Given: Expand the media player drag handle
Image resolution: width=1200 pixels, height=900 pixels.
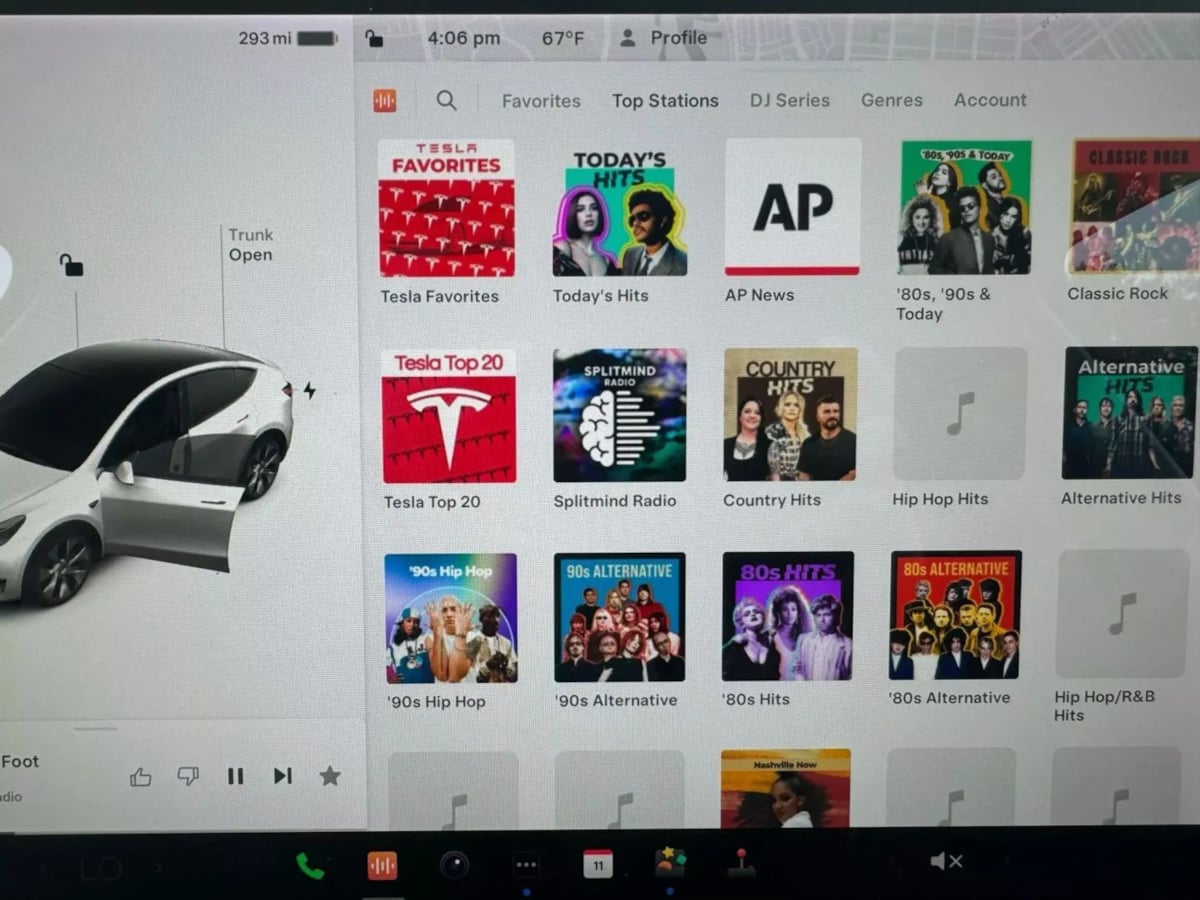Looking at the screenshot, I should click(x=96, y=729).
